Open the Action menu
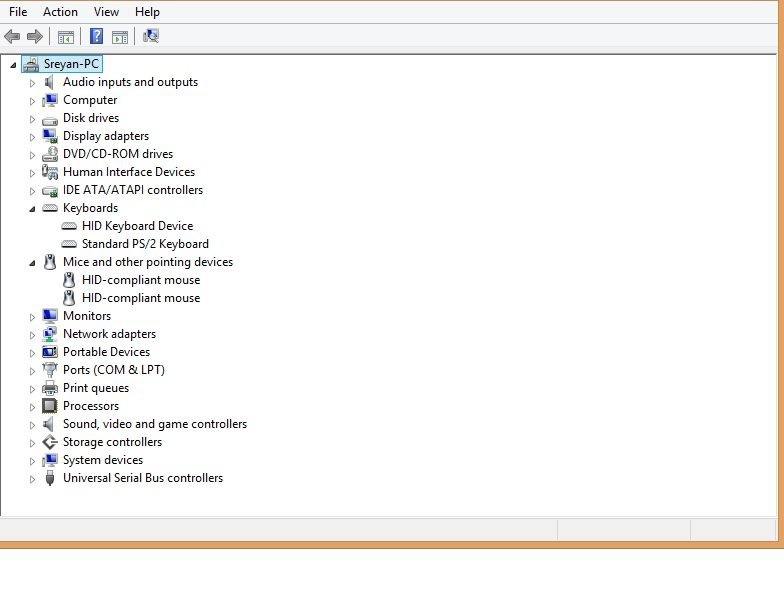This screenshot has height=614, width=784. (x=60, y=12)
